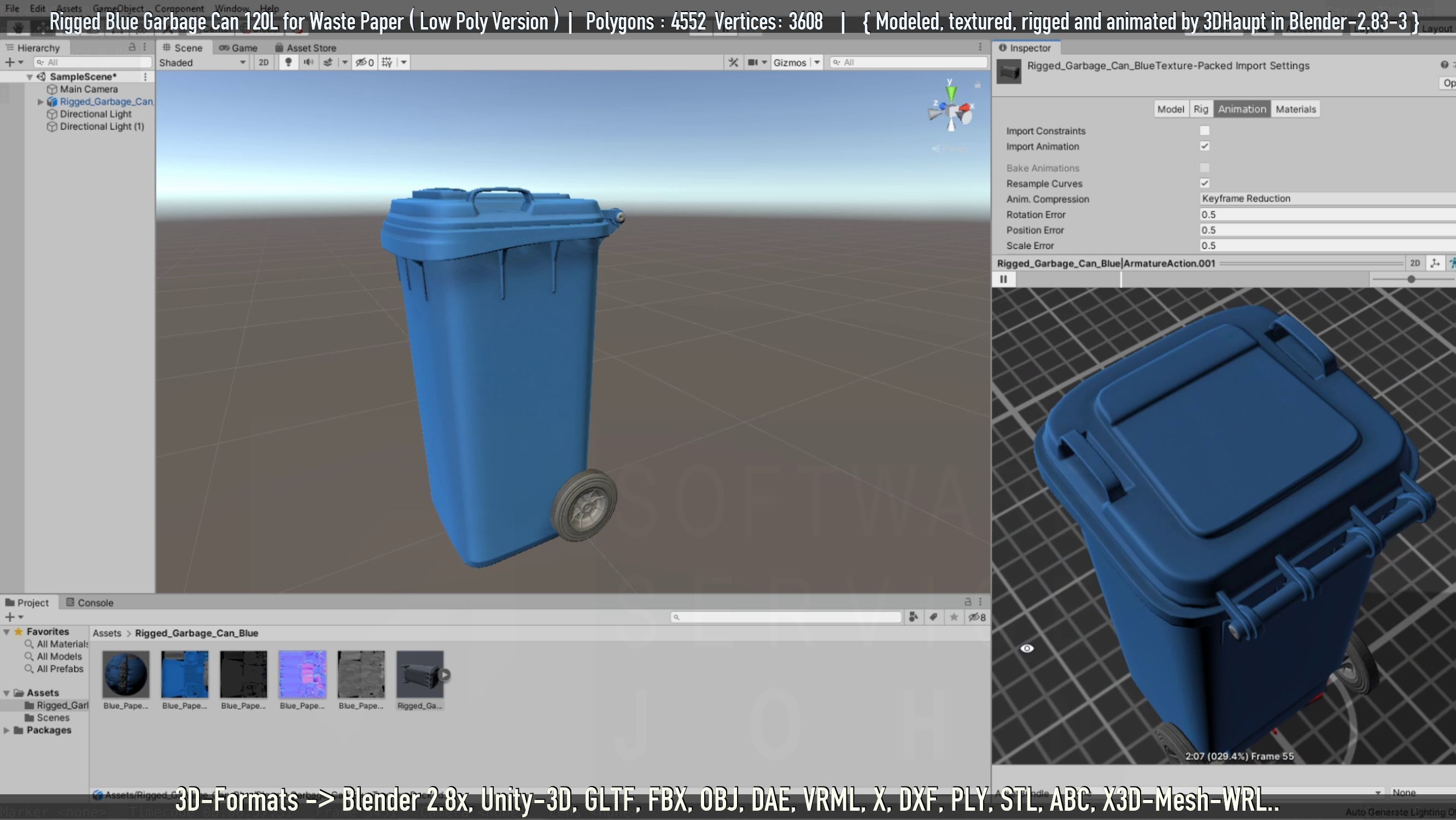Viewport: 1456px width, 820px height.
Task: Open the Shaded draw mode dropdown
Action: pos(203,62)
